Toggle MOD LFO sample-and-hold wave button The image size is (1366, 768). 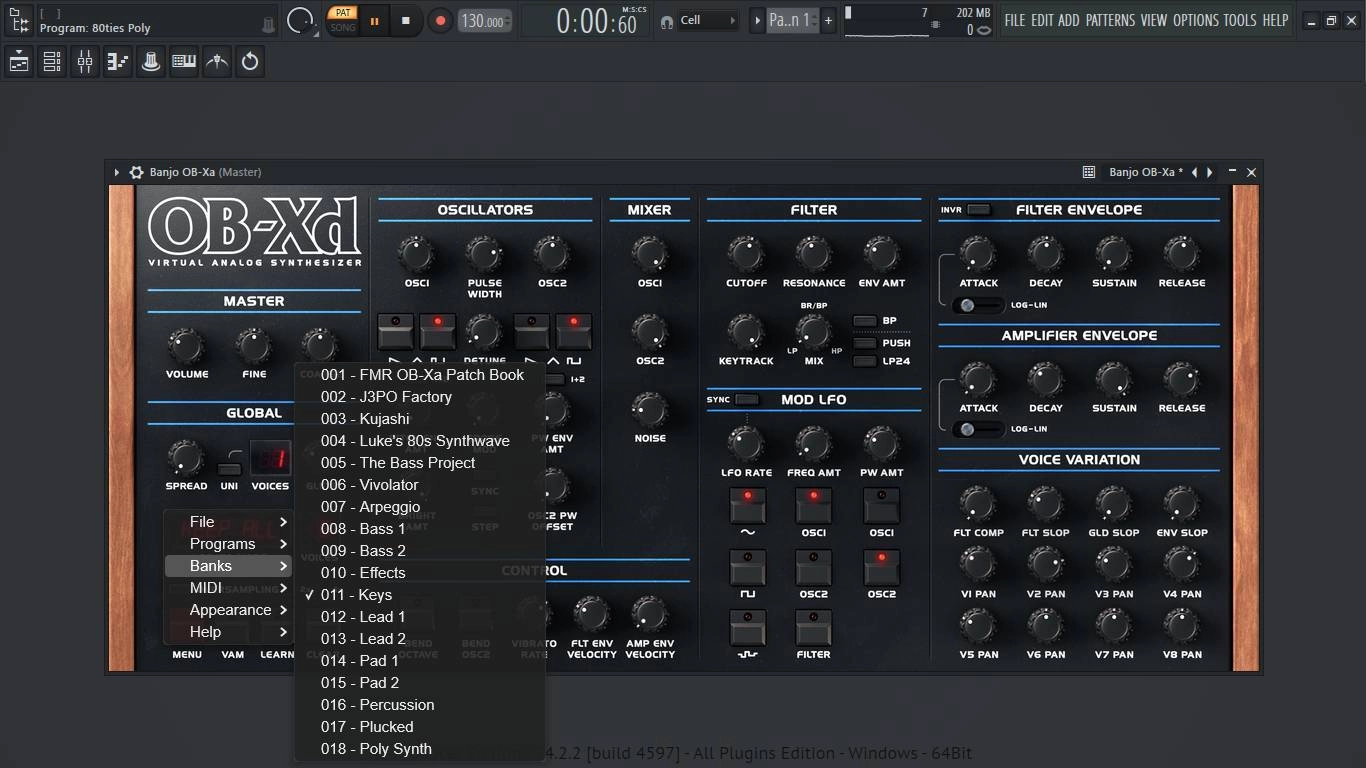(x=747, y=628)
